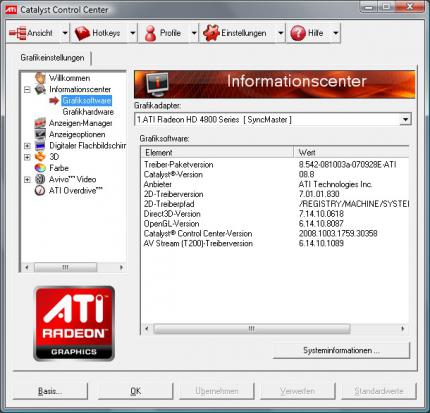Screen dimensions: 430x413
Task: Click the tree panel horizontal scrollbar thumb
Action: click(x=65, y=267)
